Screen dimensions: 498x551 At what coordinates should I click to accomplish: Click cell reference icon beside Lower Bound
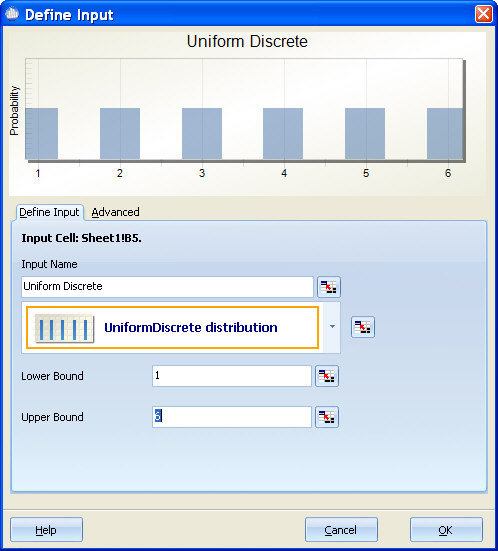[x=327, y=376]
